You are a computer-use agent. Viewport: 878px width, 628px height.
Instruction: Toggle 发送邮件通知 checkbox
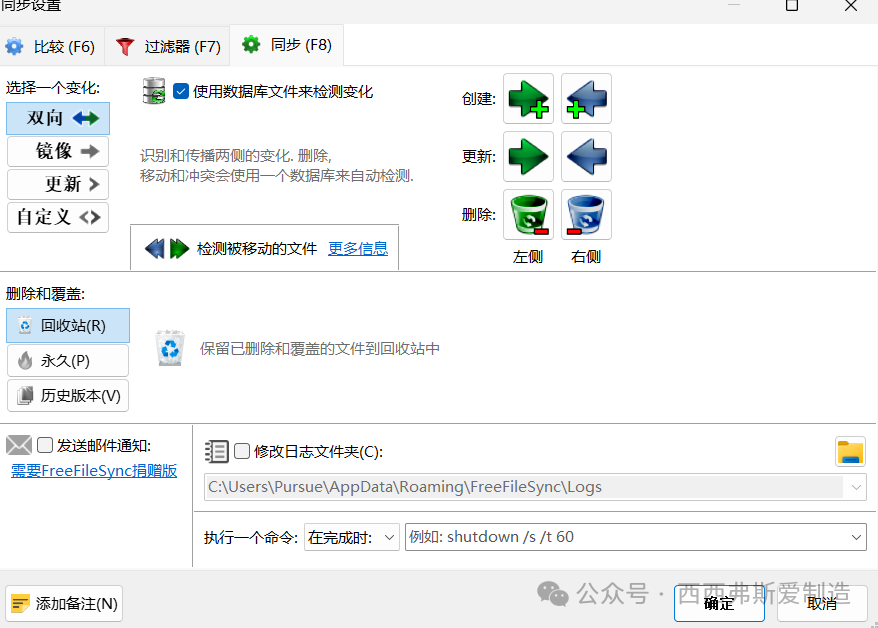tap(45, 446)
